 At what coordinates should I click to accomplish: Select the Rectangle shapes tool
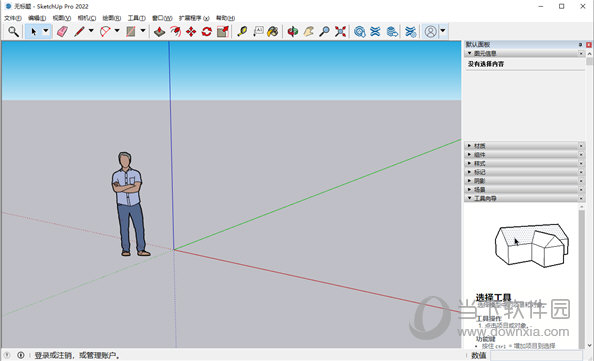(131, 31)
